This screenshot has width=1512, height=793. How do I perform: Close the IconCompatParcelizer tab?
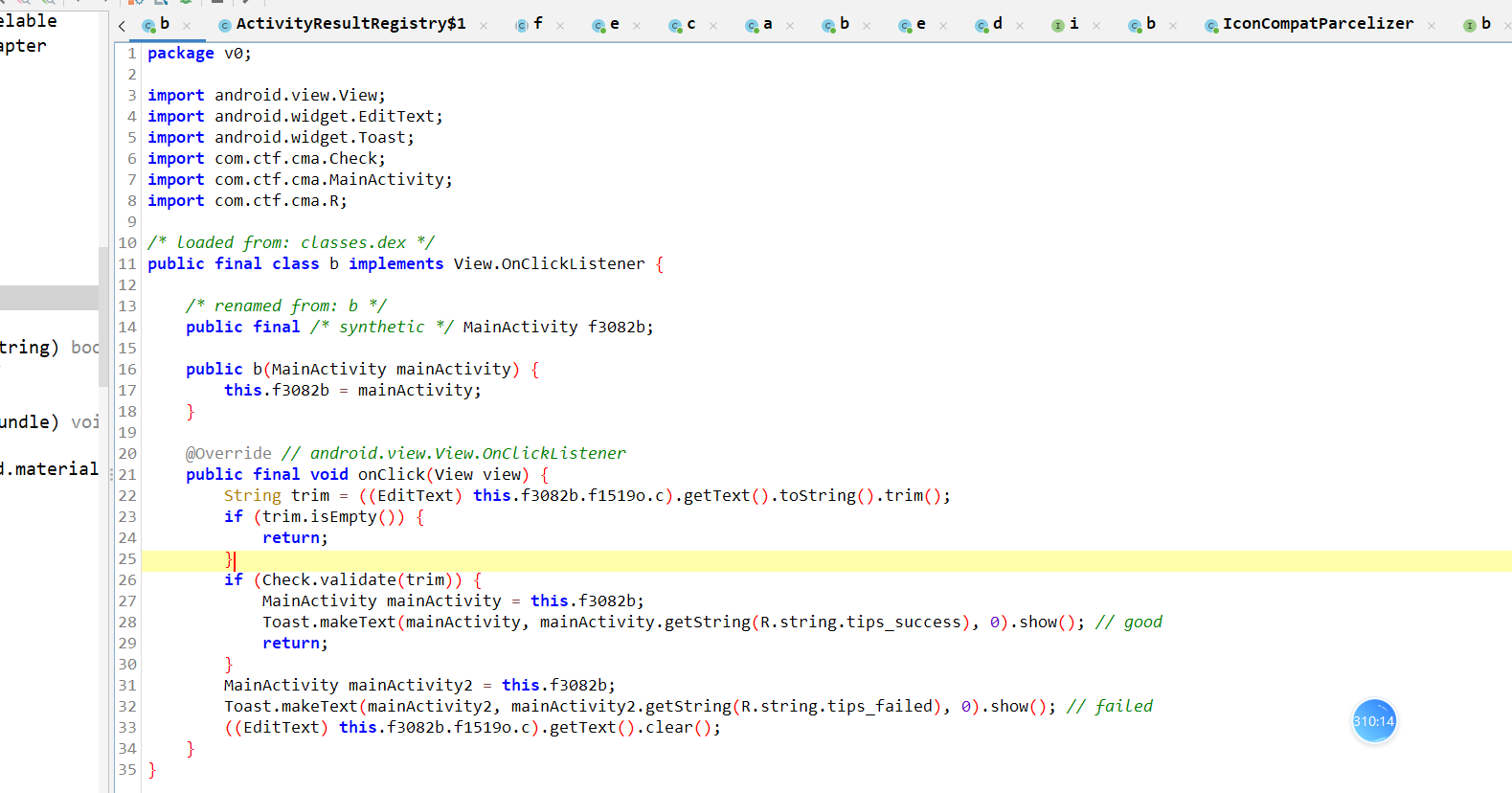pos(1432,26)
